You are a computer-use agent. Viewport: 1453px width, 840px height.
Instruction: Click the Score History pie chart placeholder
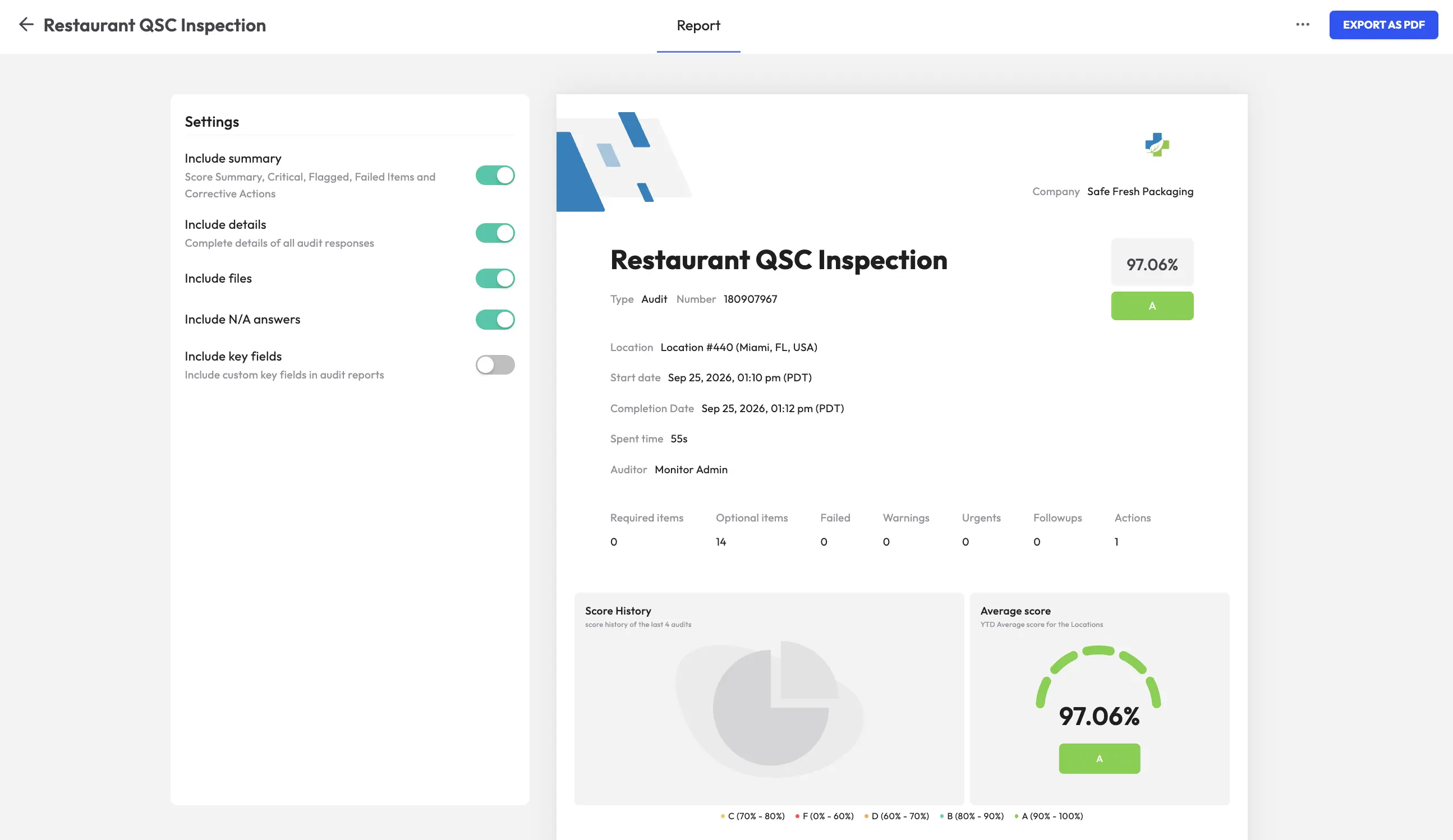point(770,708)
